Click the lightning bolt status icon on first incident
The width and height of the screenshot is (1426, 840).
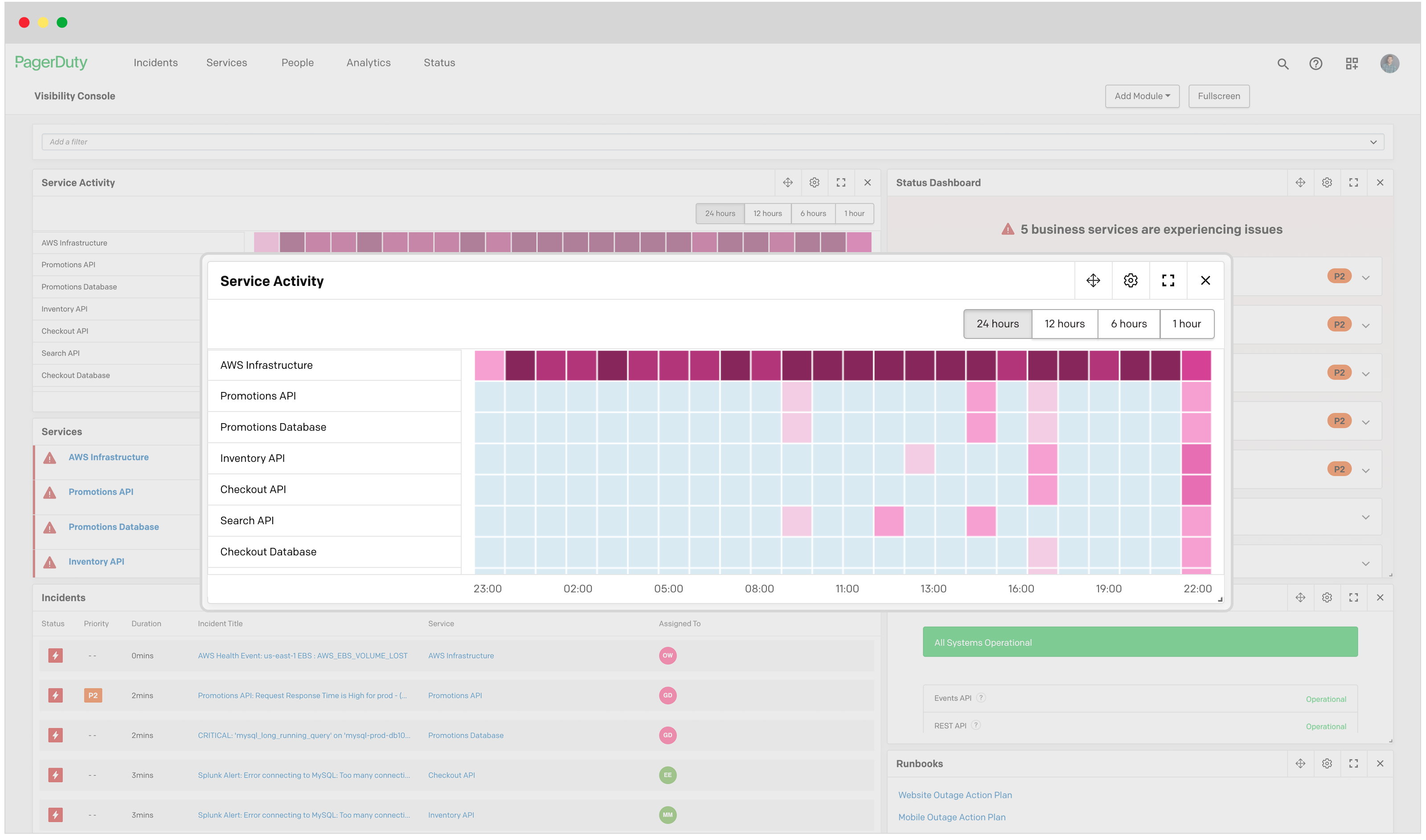pos(54,655)
